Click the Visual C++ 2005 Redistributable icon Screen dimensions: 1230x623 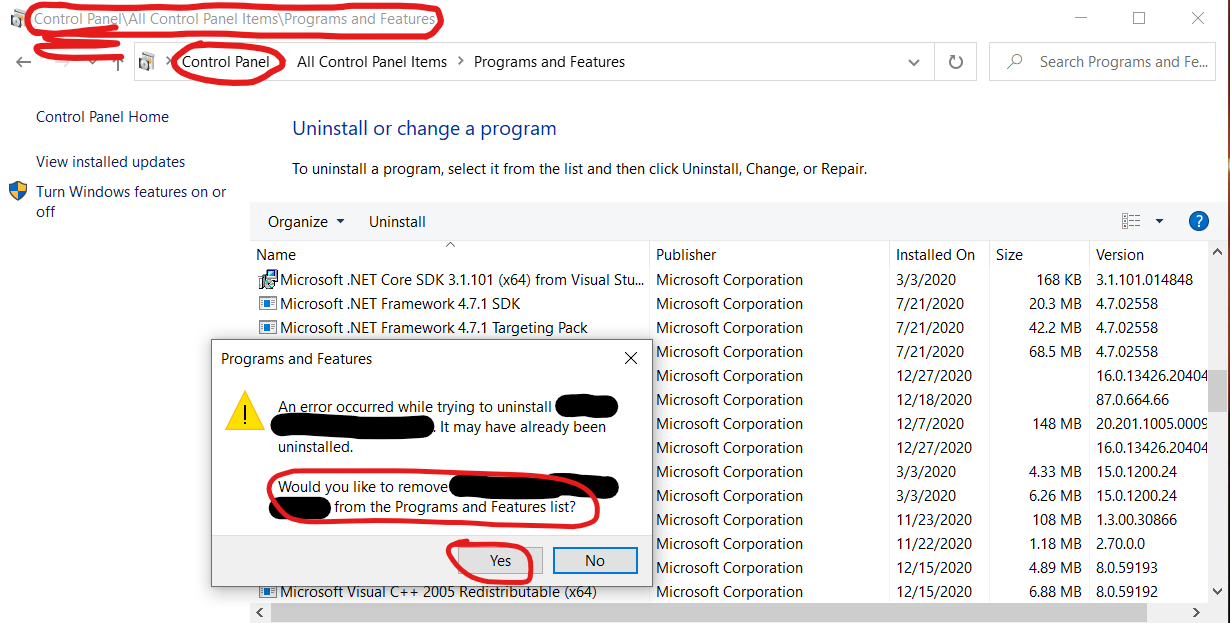point(268,592)
